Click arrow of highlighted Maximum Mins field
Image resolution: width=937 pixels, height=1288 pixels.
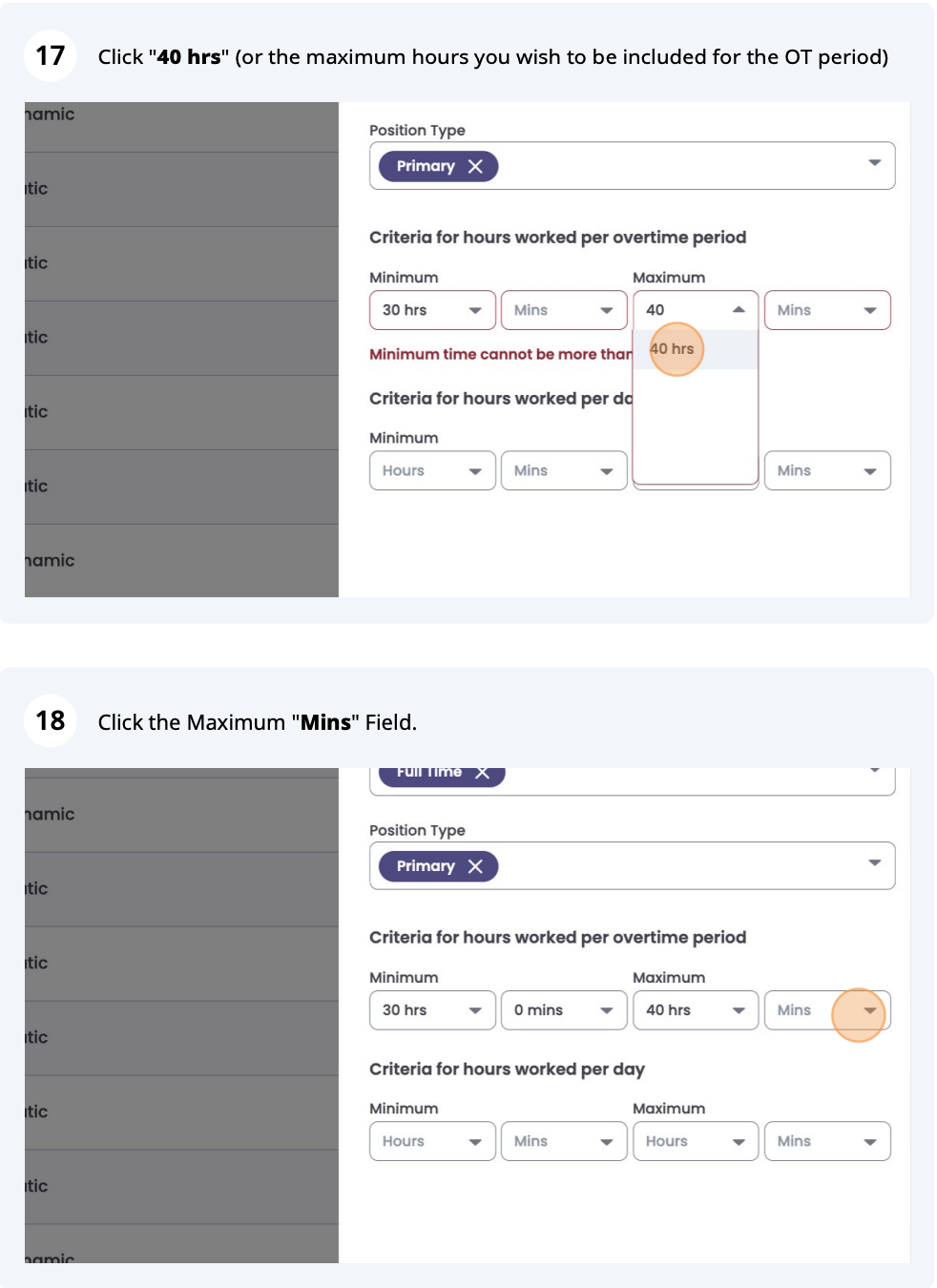tap(869, 1010)
